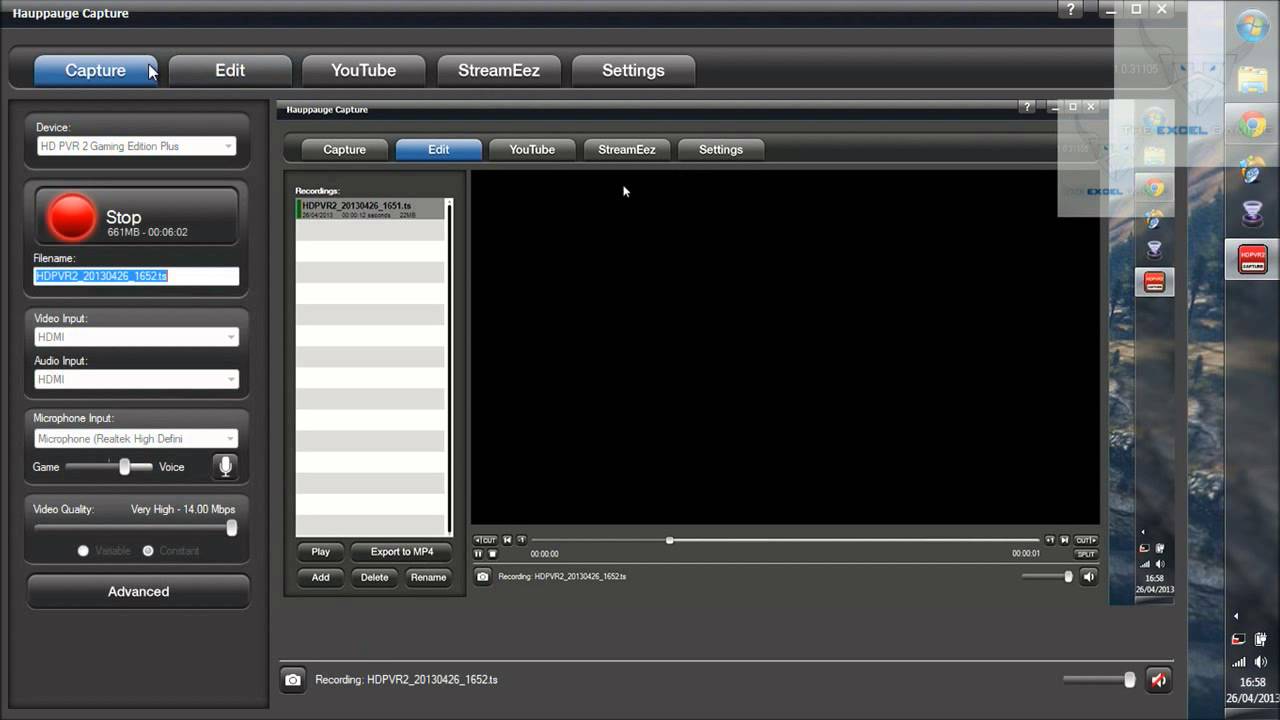Image resolution: width=1280 pixels, height=720 pixels.
Task: Jump to next marker in inner player
Action: (1065, 540)
